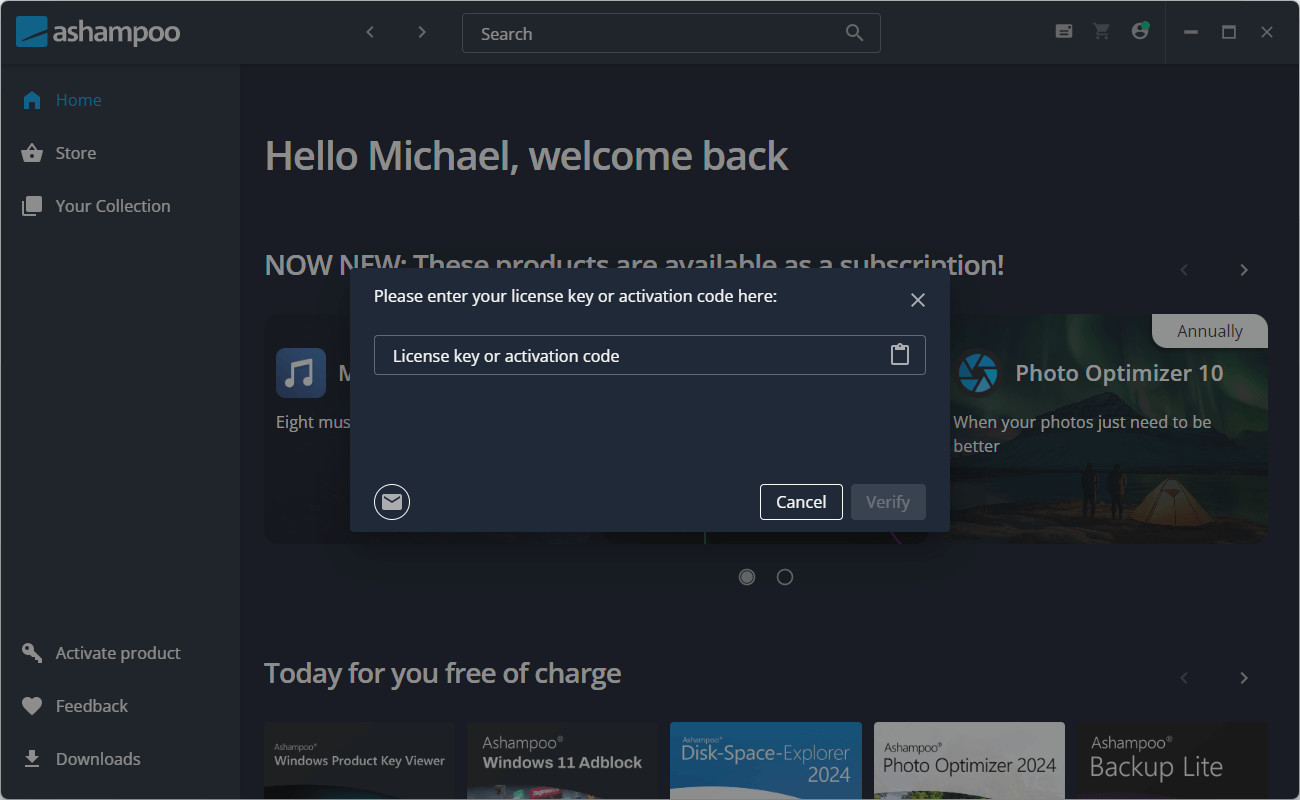This screenshot has height=800, width=1300.
Task: Open the news card icon in header
Action: (x=1064, y=32)
